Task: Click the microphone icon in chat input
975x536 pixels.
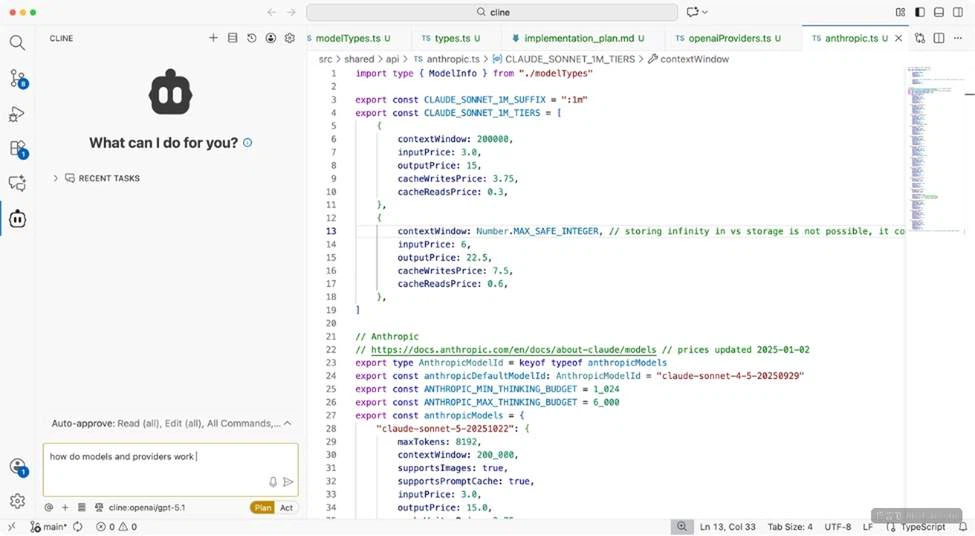Action: (x=272, y=482)
